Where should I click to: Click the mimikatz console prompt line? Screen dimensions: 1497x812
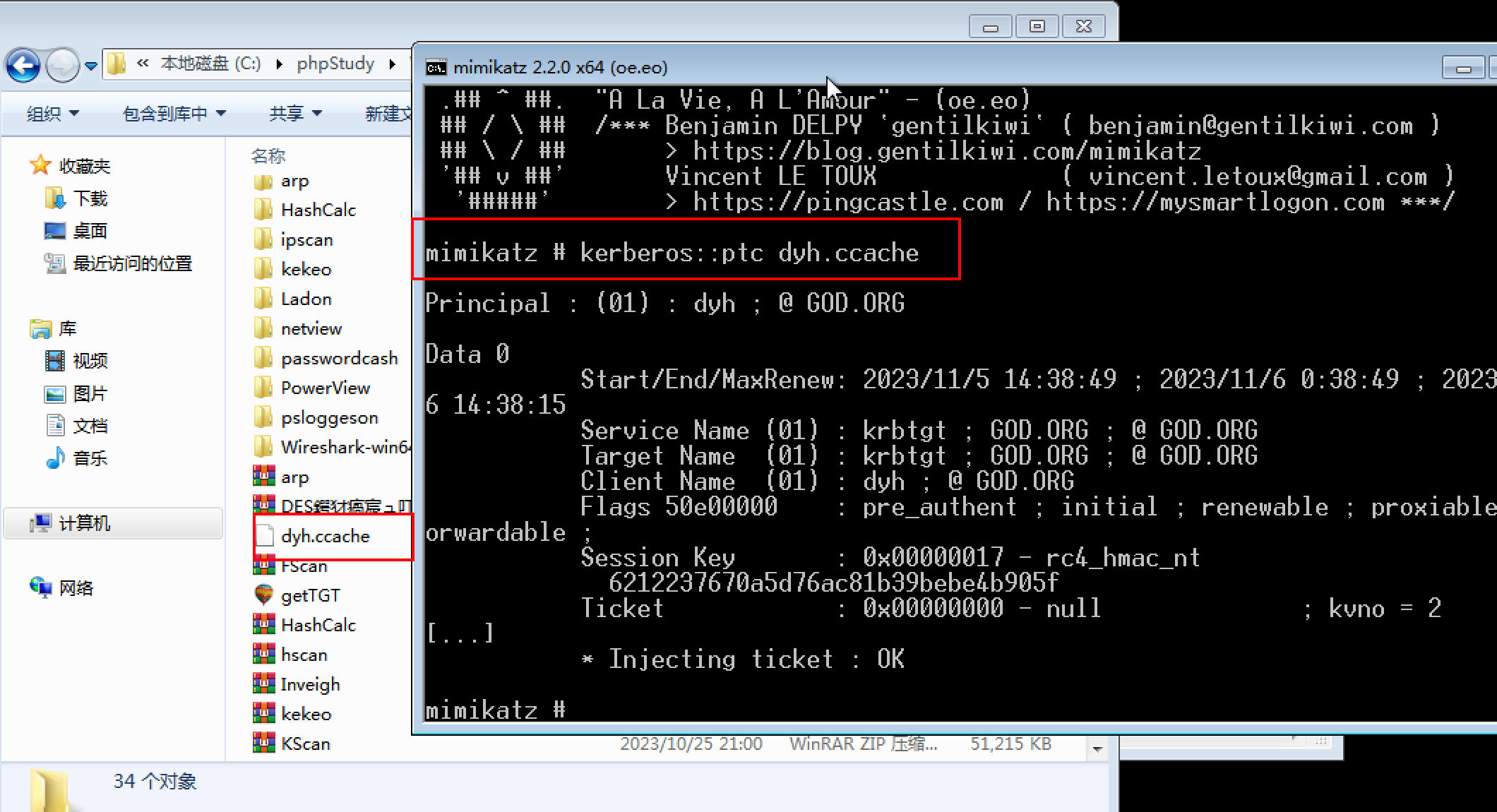tap(496, 709)
